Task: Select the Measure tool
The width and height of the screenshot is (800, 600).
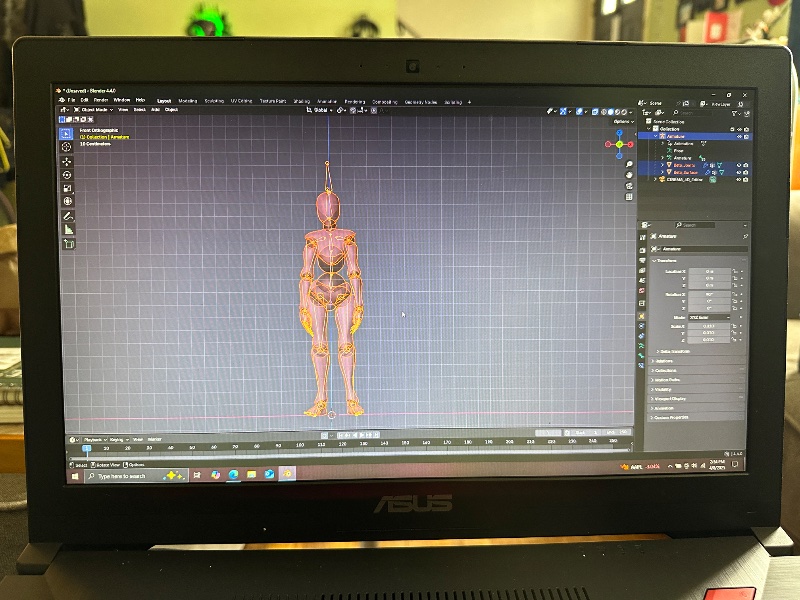Action: pyautogui.click(x=68, y=229)
